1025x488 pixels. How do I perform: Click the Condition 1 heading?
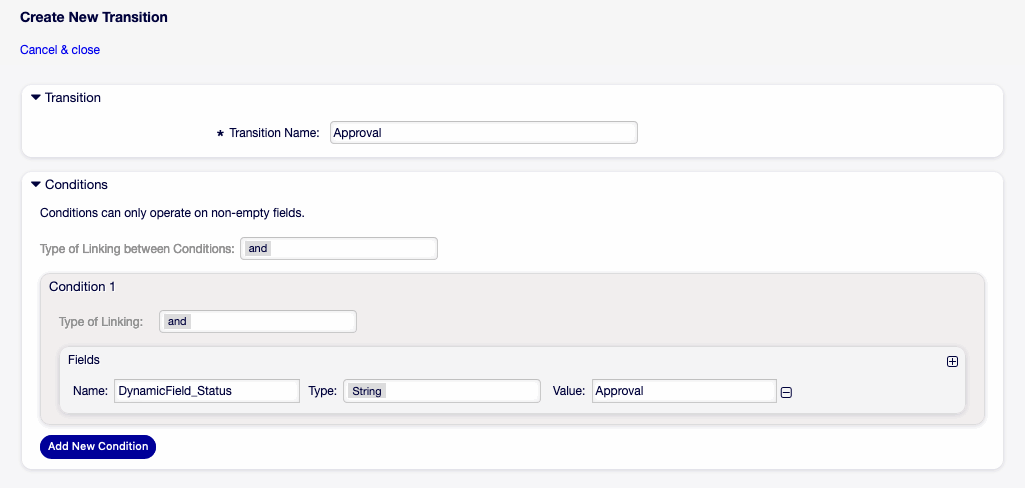[82, 287]
